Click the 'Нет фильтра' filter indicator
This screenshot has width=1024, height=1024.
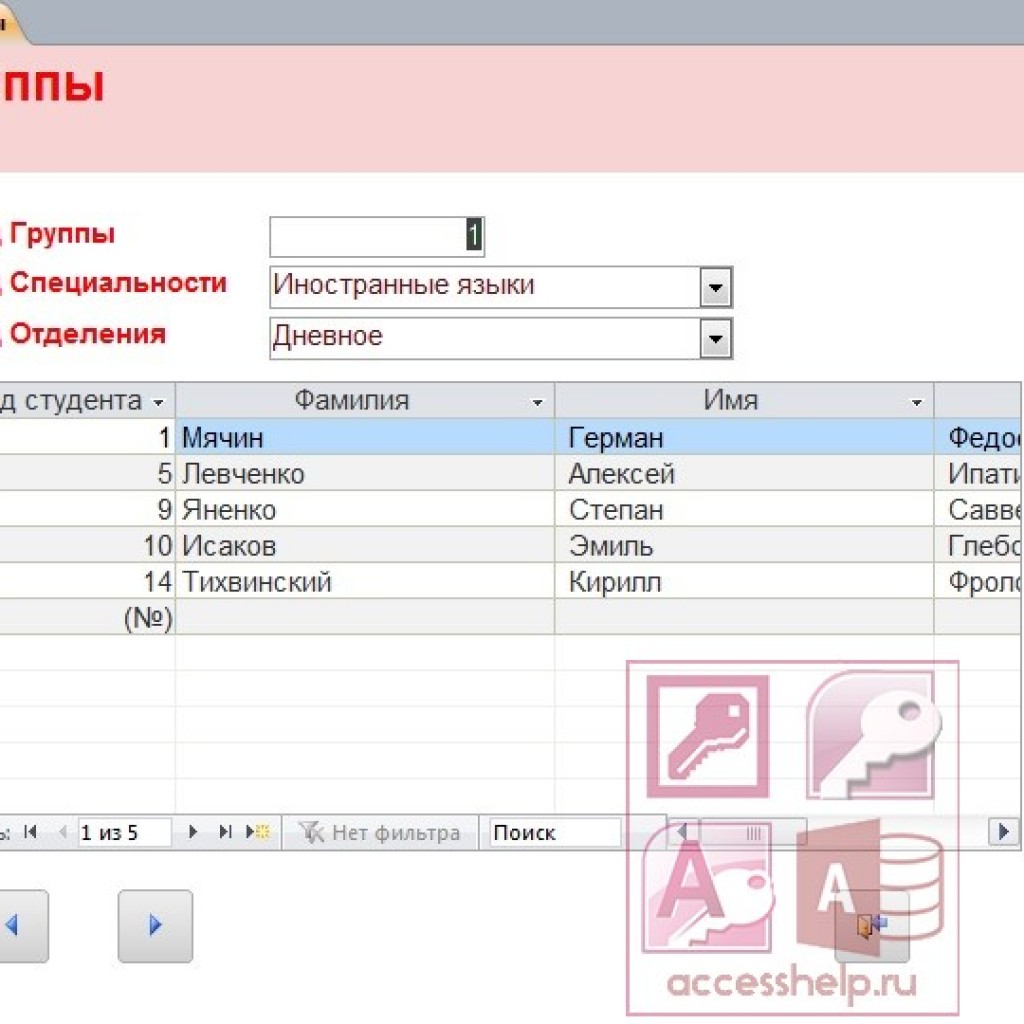[x=382, y=833]
